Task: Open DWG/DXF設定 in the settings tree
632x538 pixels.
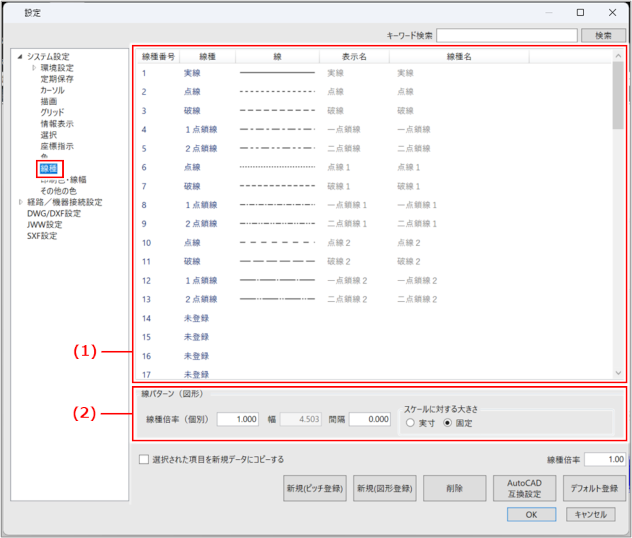Action: pos(54,213)
